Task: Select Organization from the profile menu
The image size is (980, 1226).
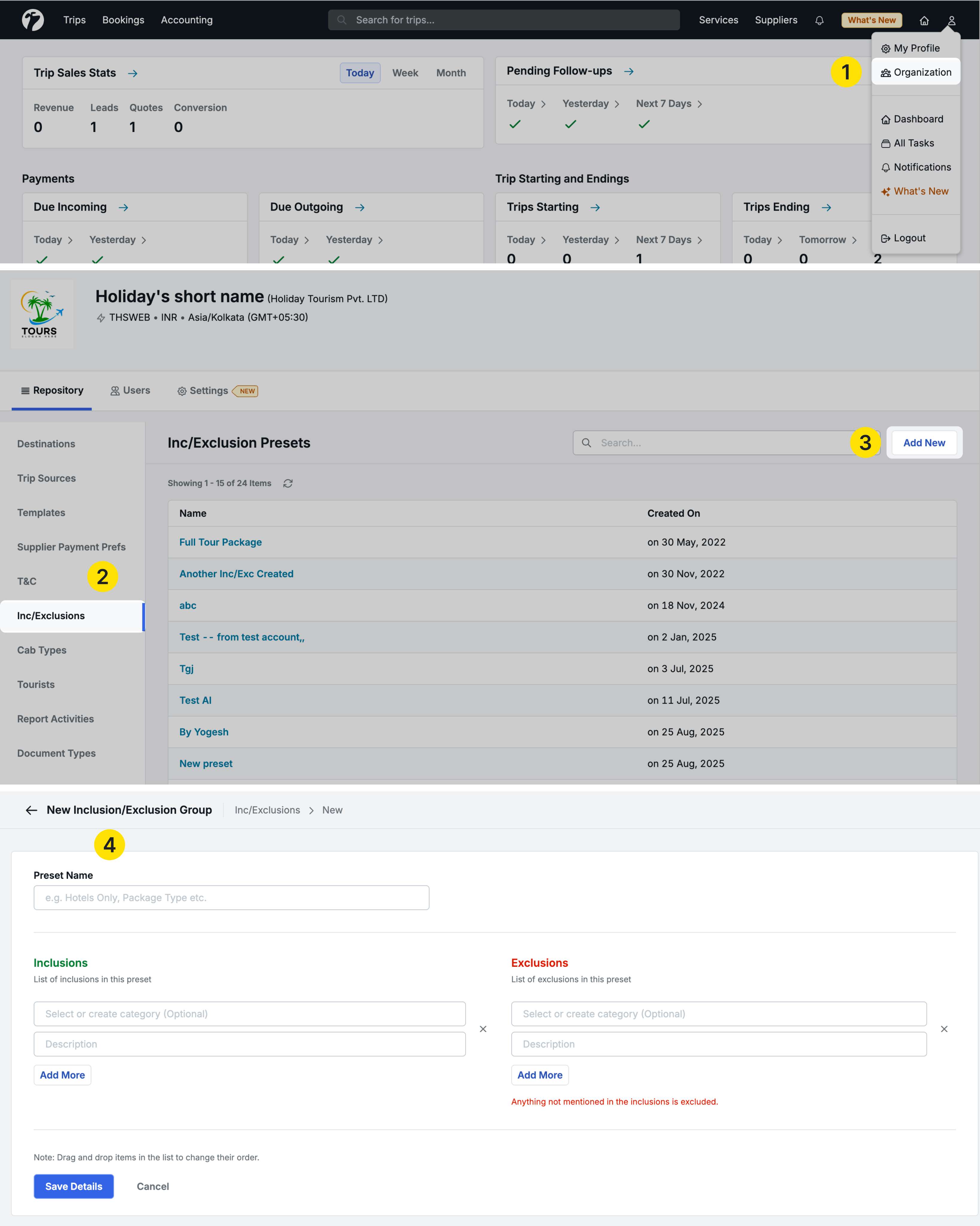Action: 916,72
